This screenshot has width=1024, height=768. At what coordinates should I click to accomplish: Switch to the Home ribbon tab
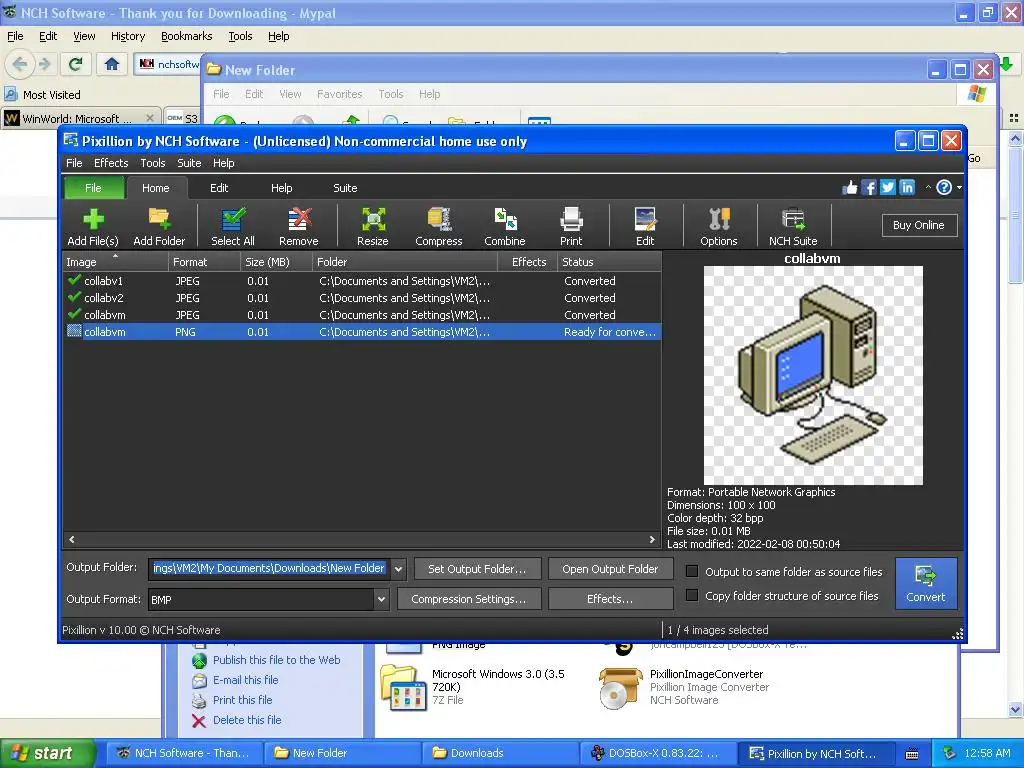[155, 188]
